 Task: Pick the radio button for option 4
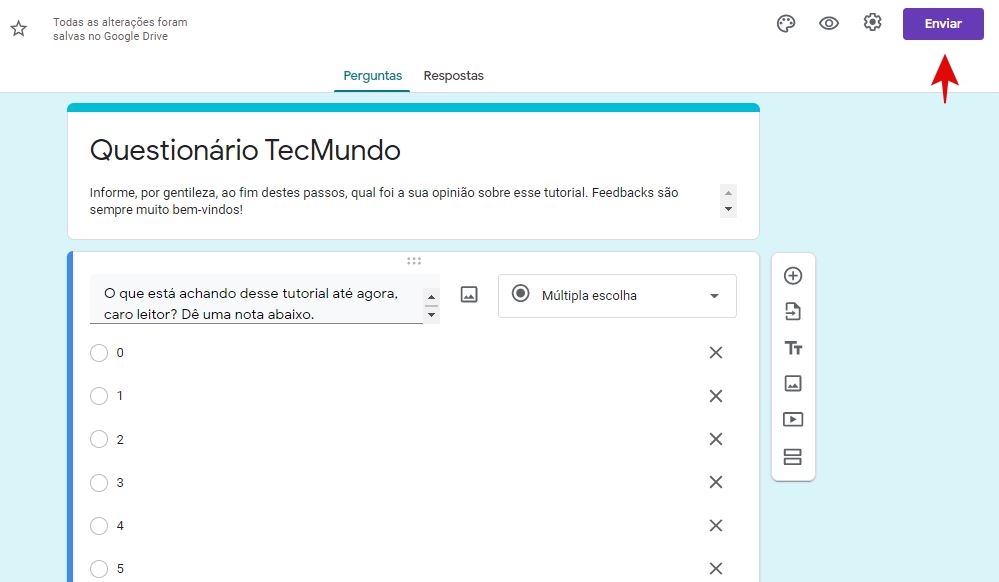pyautogui.click(x=99, y=525)
